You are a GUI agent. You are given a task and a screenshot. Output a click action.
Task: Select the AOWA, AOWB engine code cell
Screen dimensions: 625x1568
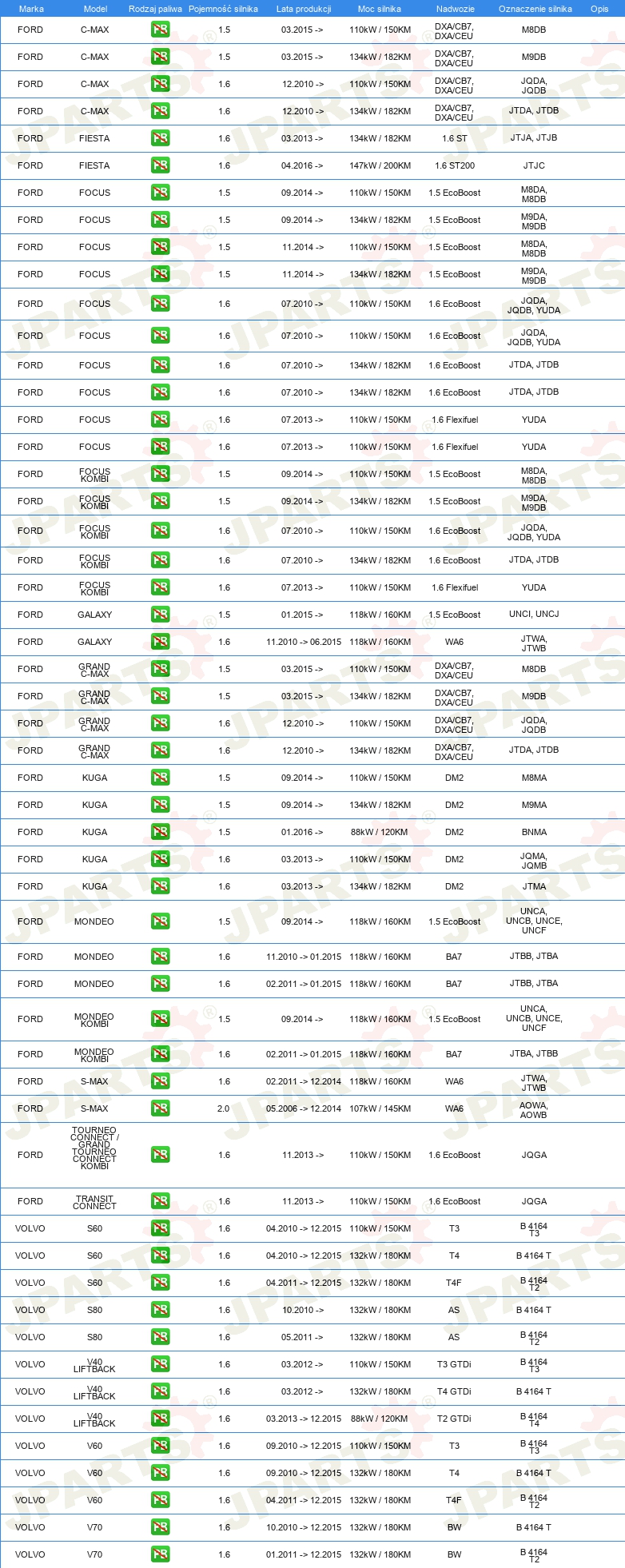[534, 1109]
